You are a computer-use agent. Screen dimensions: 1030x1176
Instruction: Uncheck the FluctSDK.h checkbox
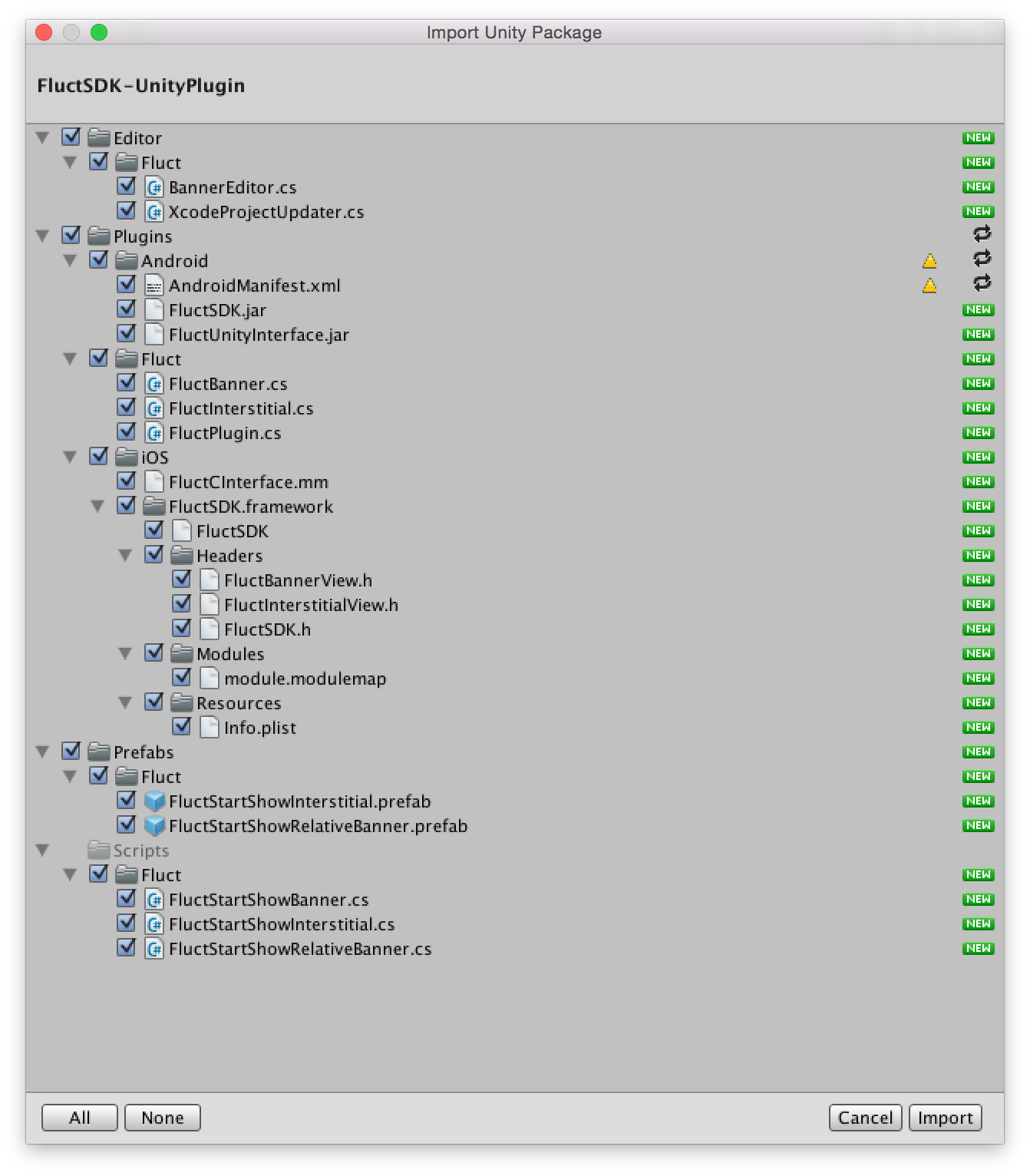coord(182,629)
